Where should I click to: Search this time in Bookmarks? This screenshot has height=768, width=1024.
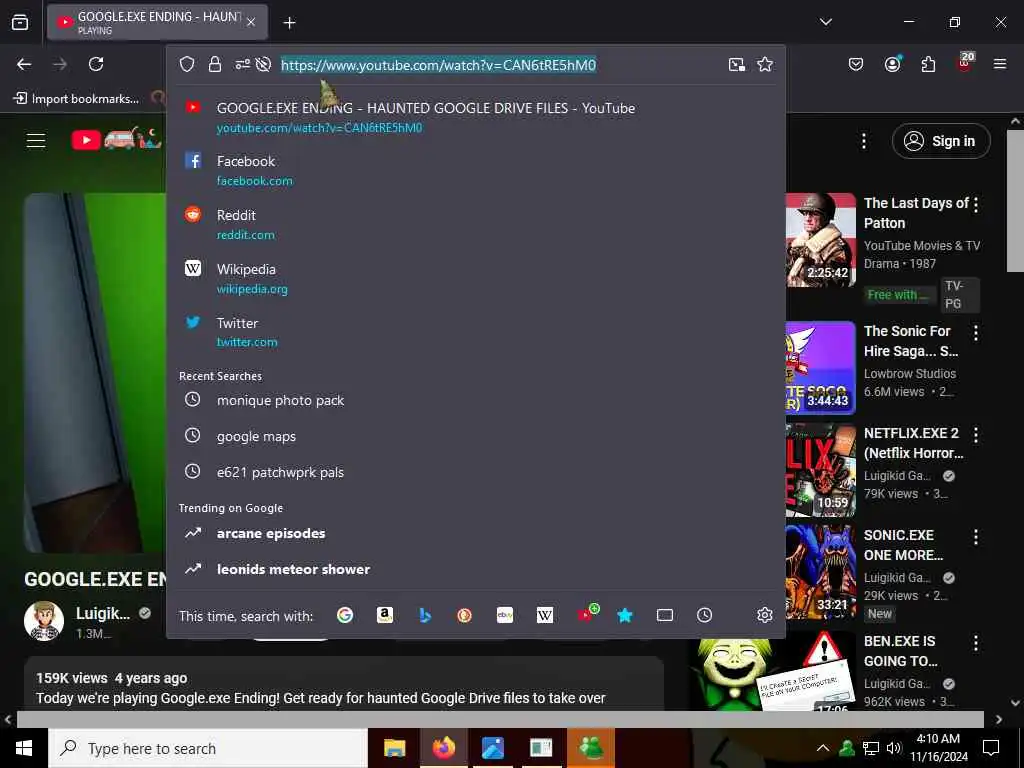[625, 615]
